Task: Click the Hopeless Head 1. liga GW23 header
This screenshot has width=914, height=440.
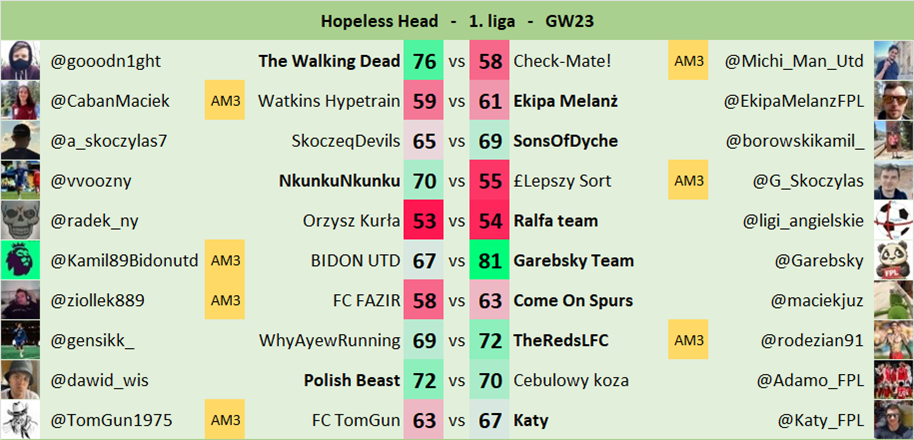Action: pos(457,20)
